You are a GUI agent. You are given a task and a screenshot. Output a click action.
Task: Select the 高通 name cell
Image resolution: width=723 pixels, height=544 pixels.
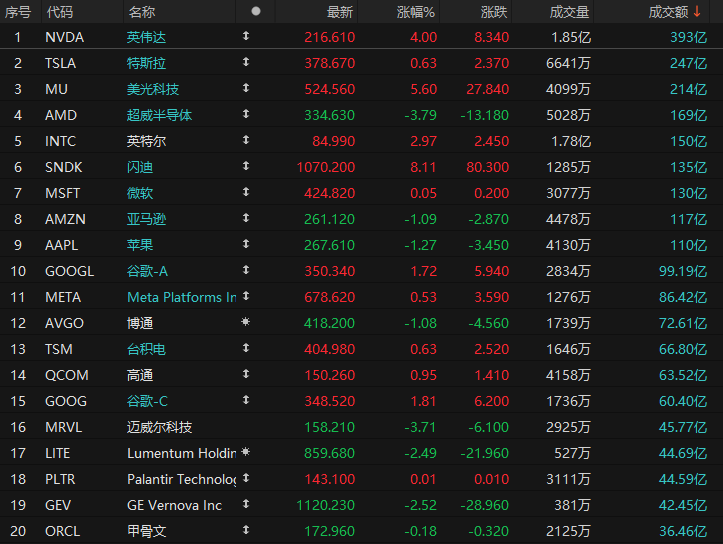pyautogui.click(x=140, y=375)
